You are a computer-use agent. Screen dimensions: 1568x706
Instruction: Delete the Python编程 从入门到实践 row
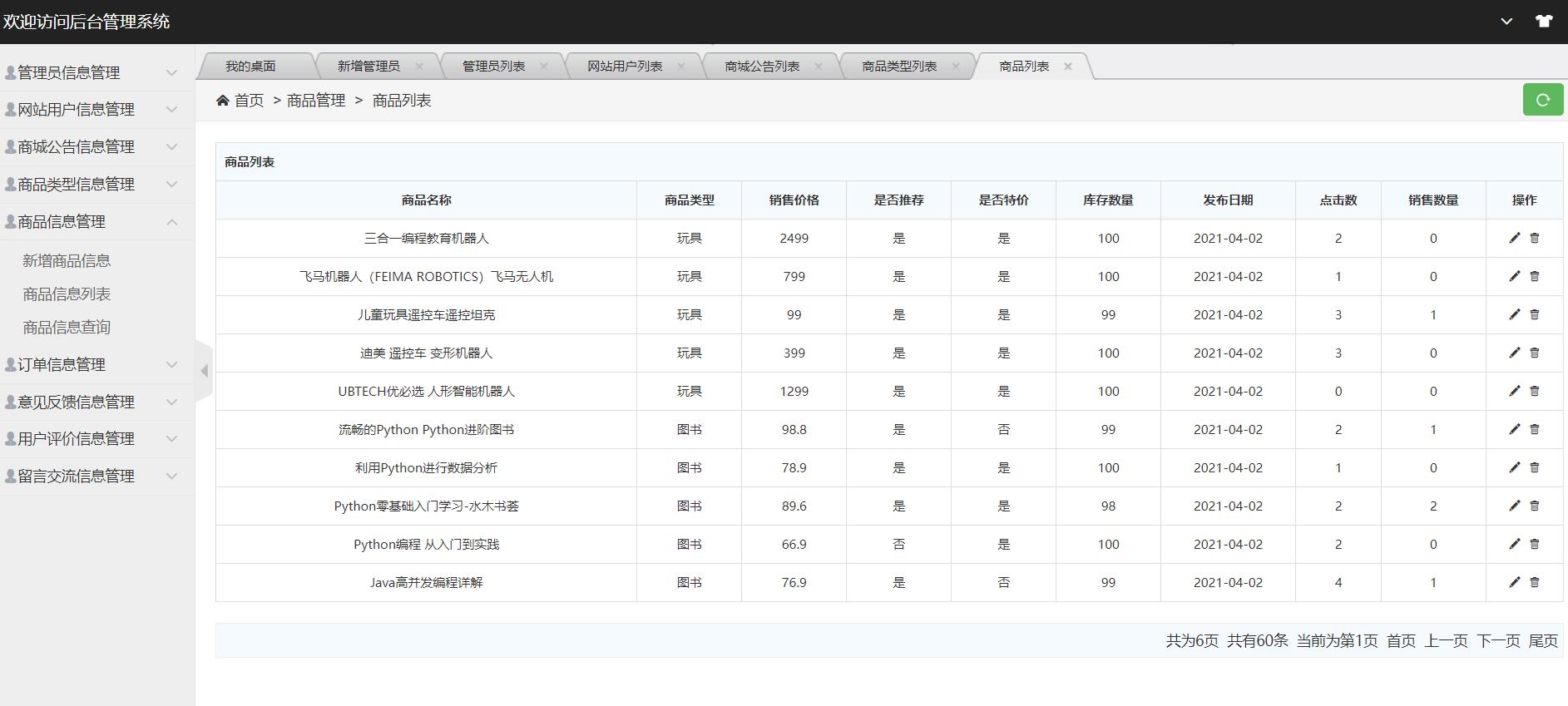point(1535,544)
